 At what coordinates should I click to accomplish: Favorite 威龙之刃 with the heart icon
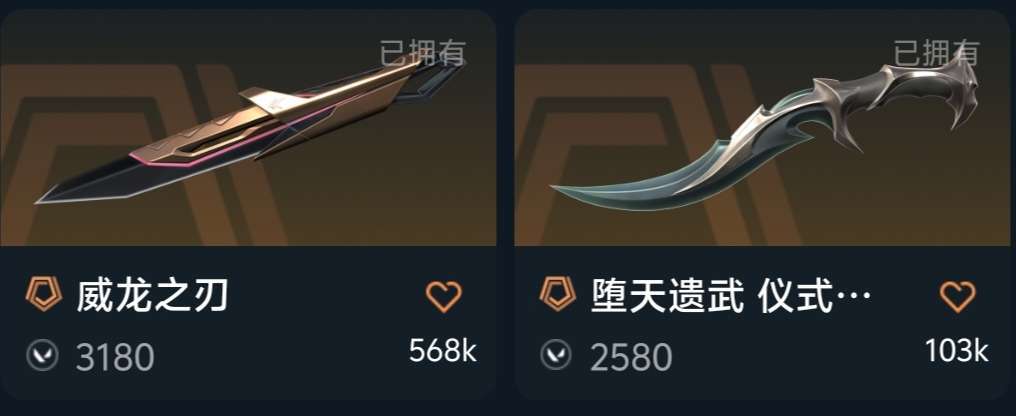444,297
